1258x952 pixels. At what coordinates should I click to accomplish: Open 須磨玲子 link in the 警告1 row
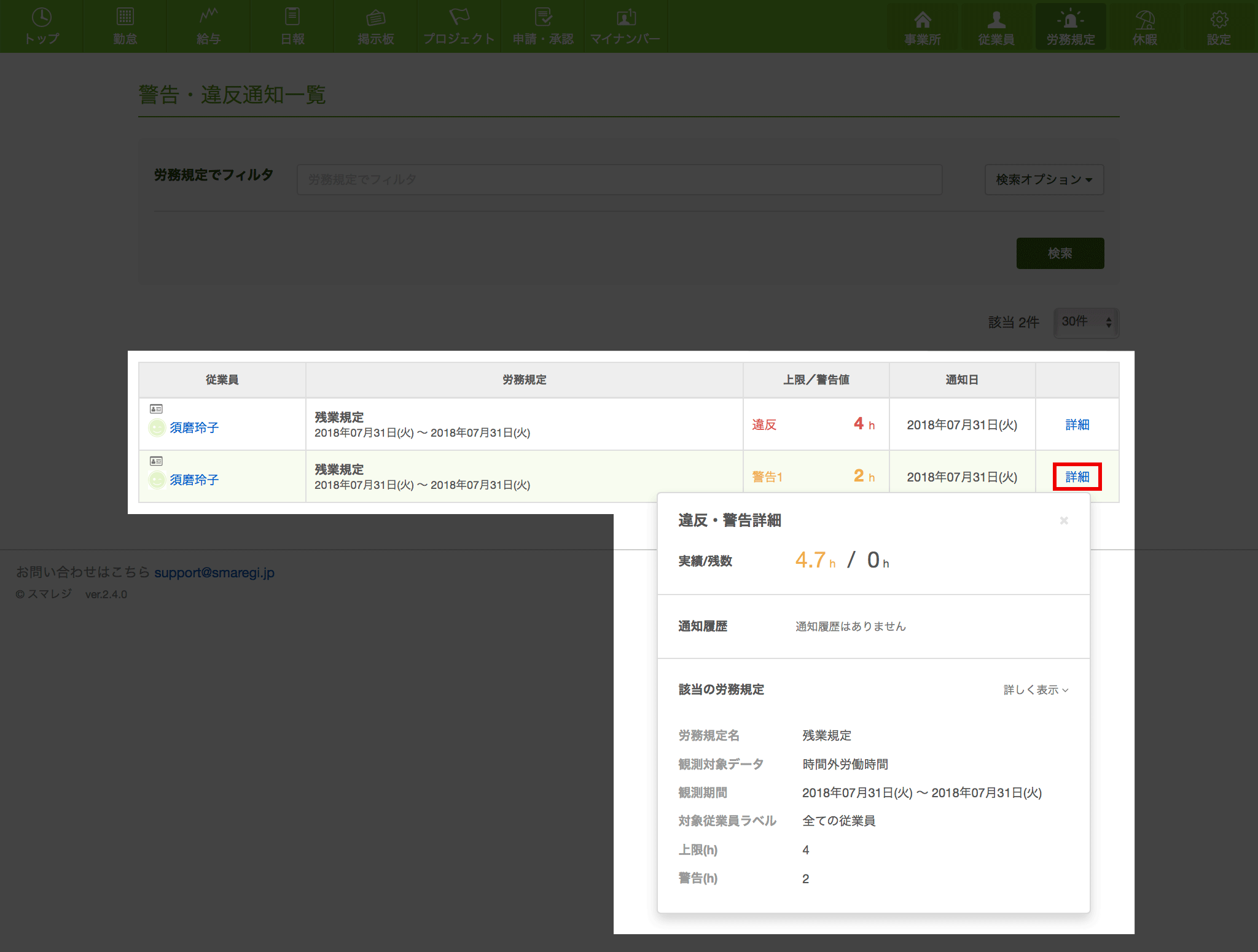coord(194,480)
